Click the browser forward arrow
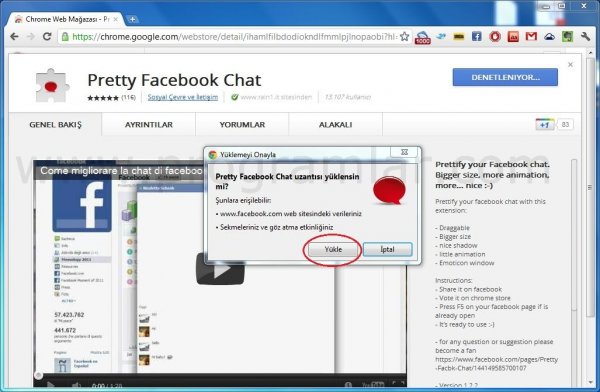 31,37
